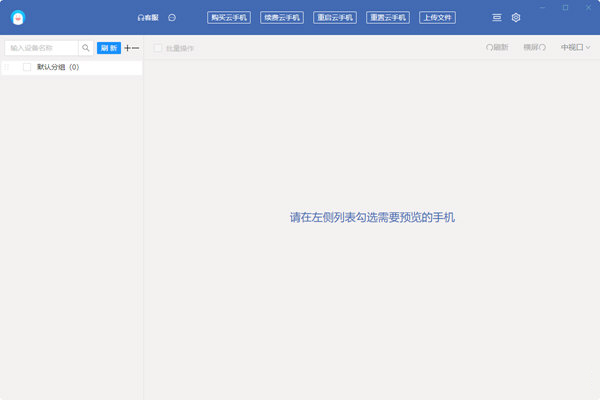Screen dimensions: 600x400
Task: Click 续费云手机 in top bar
Action: [281, 18]
